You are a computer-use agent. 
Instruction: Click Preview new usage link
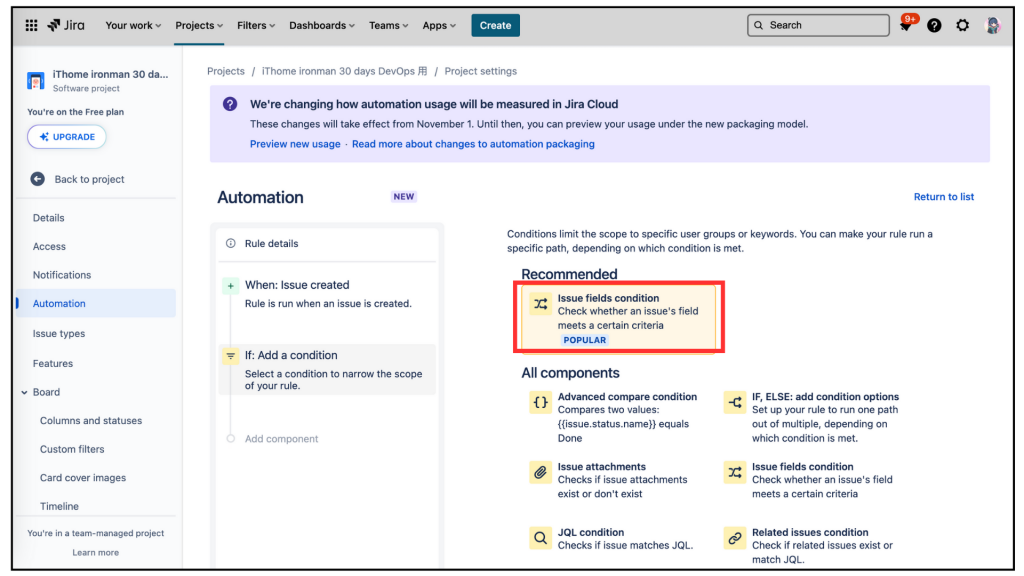click(295, 144)
